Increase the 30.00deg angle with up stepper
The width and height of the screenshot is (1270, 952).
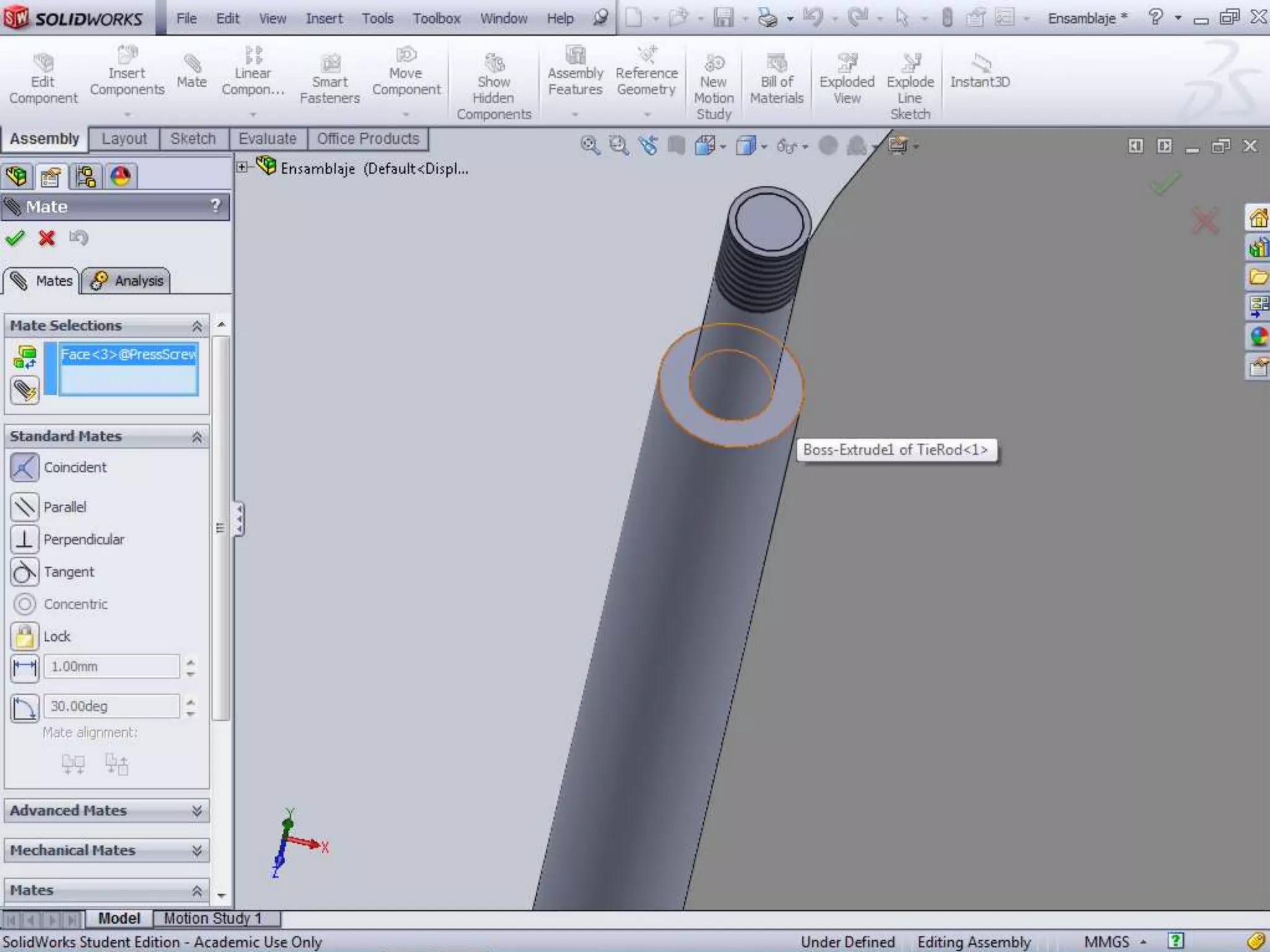point(190,701)
